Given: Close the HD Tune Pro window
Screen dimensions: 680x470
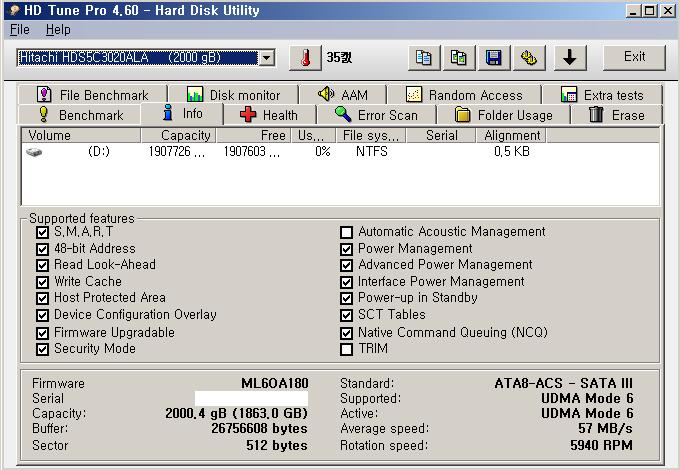Looking at the screenshot, I should coord(668,10).
